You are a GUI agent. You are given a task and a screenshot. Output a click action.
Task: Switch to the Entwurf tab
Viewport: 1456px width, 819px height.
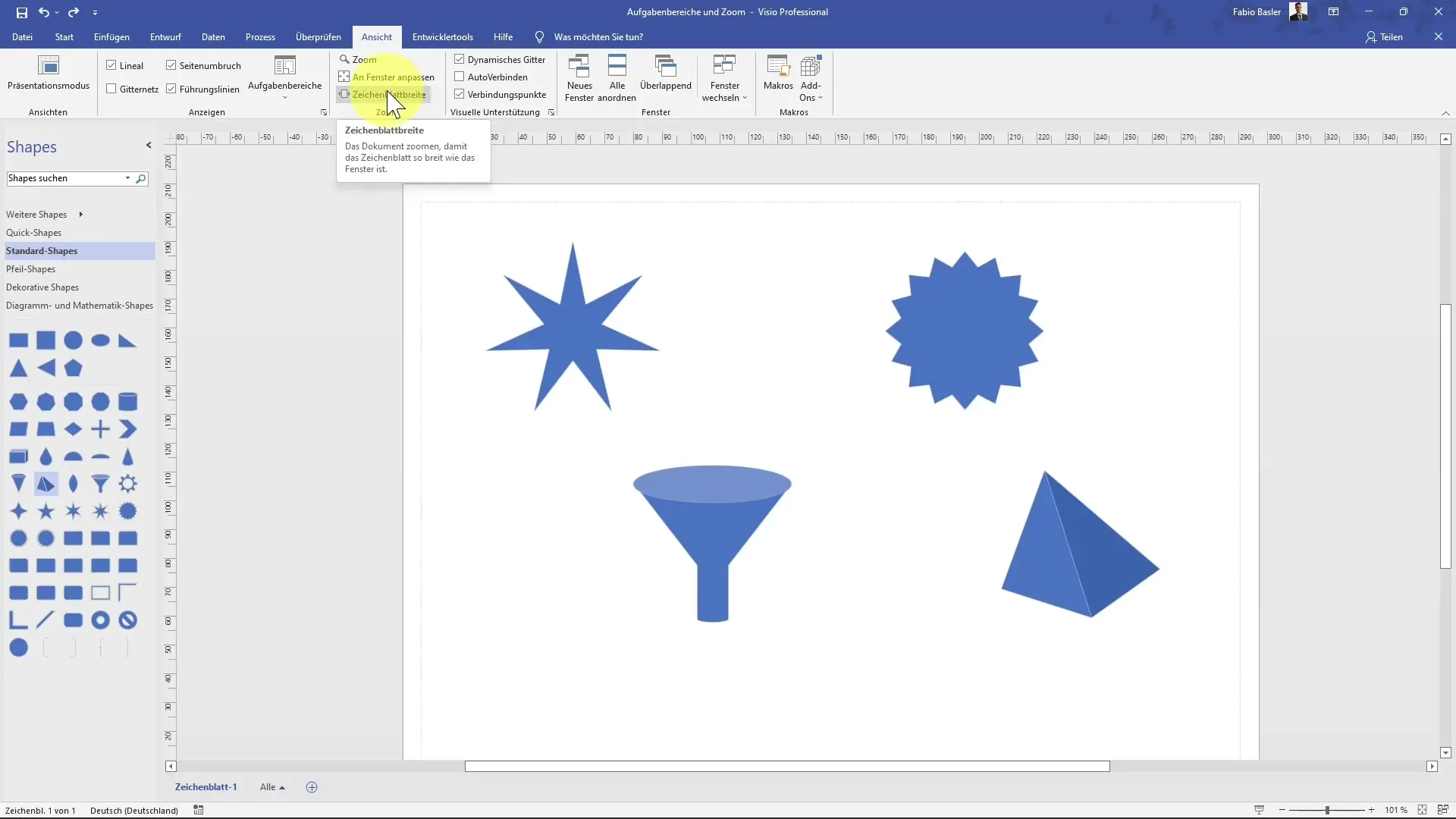point(165,36)
